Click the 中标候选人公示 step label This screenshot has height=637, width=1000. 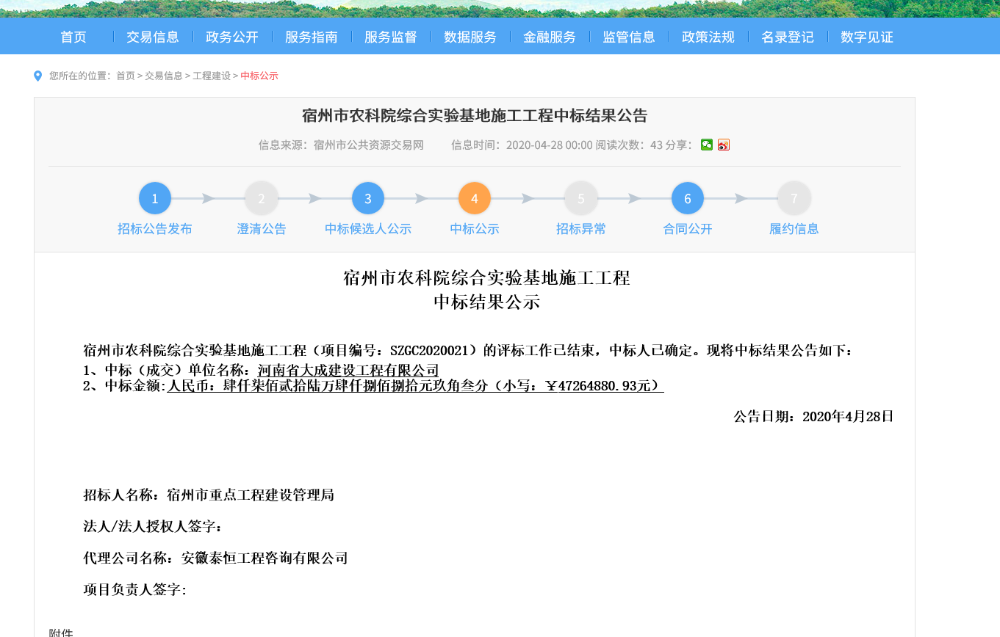368,229
